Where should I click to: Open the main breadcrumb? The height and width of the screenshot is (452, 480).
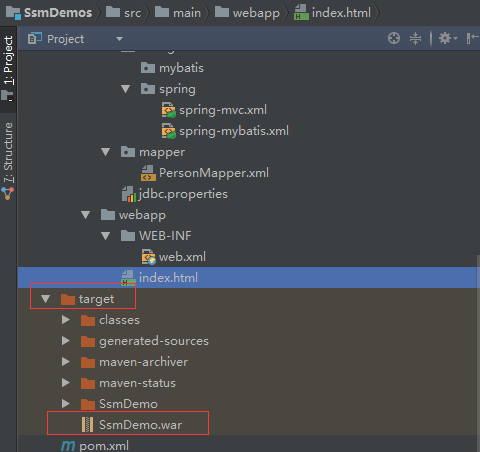click(x=178, y=13)
